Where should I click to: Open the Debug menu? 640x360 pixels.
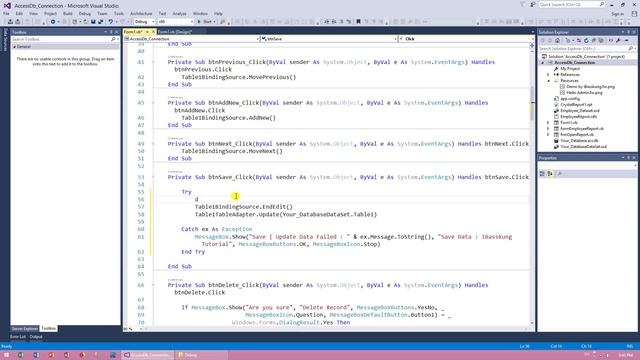84,13
